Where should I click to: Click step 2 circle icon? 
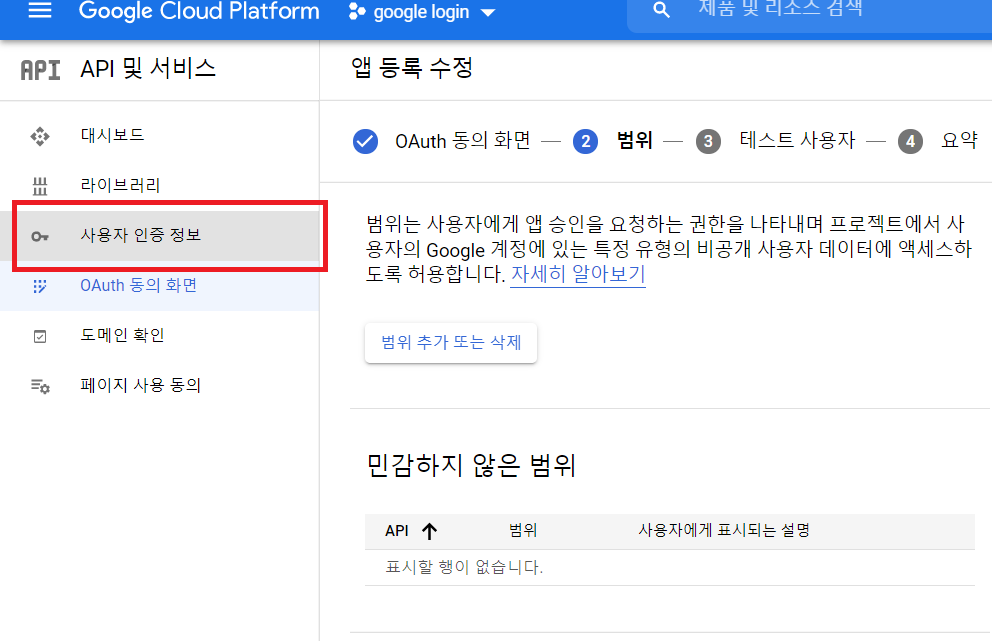coord(585,141)
